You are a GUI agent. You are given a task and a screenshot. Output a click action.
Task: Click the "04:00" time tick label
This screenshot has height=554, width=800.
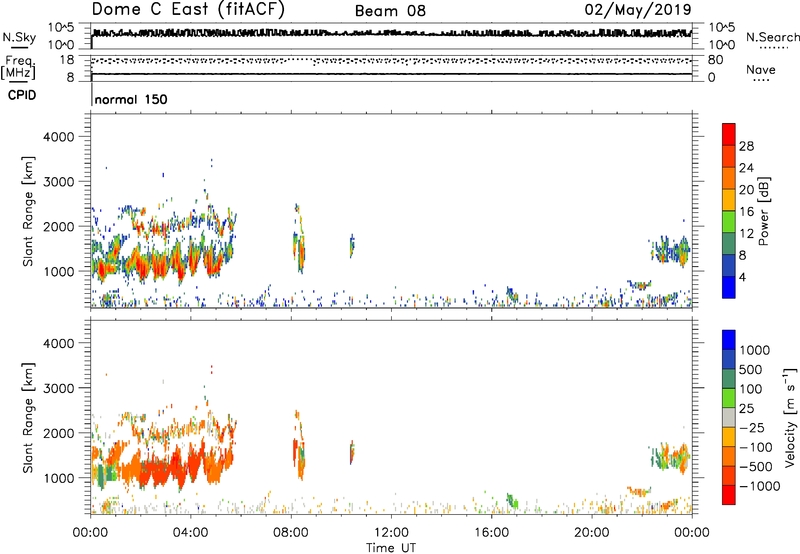(190, 533)
